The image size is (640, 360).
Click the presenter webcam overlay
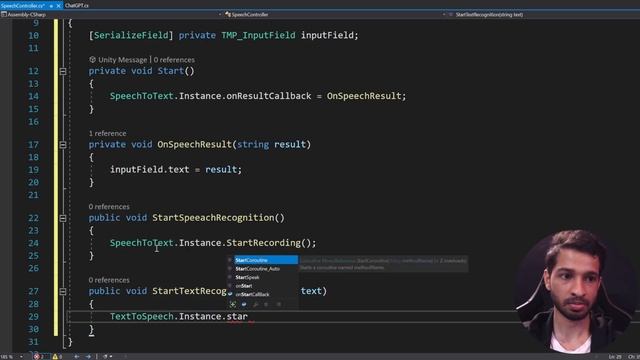click(x=576, y=292)
